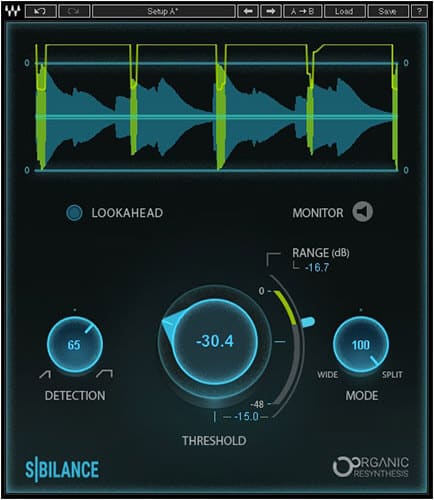This screenshot has height=500, width=434.
Task: Select high-pass detection shape icon
Action: point(45,374)
